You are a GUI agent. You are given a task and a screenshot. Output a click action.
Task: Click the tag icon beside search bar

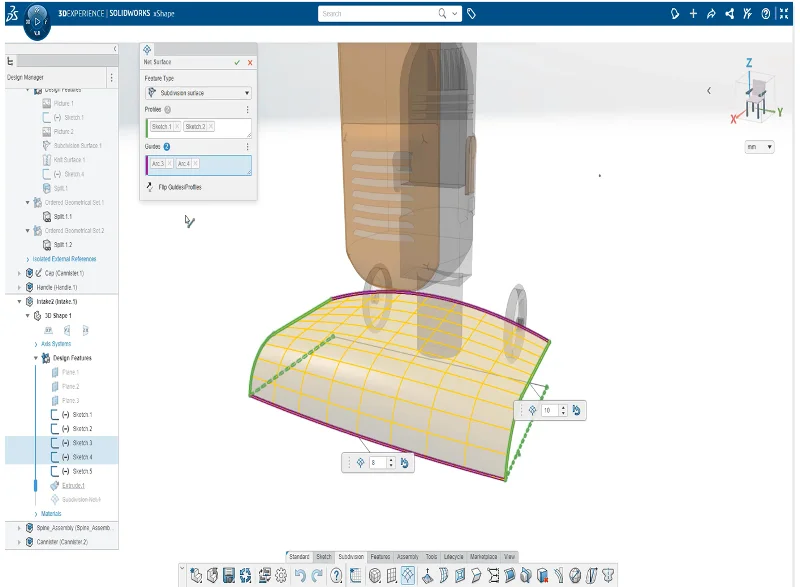click(x=472, y=14)
